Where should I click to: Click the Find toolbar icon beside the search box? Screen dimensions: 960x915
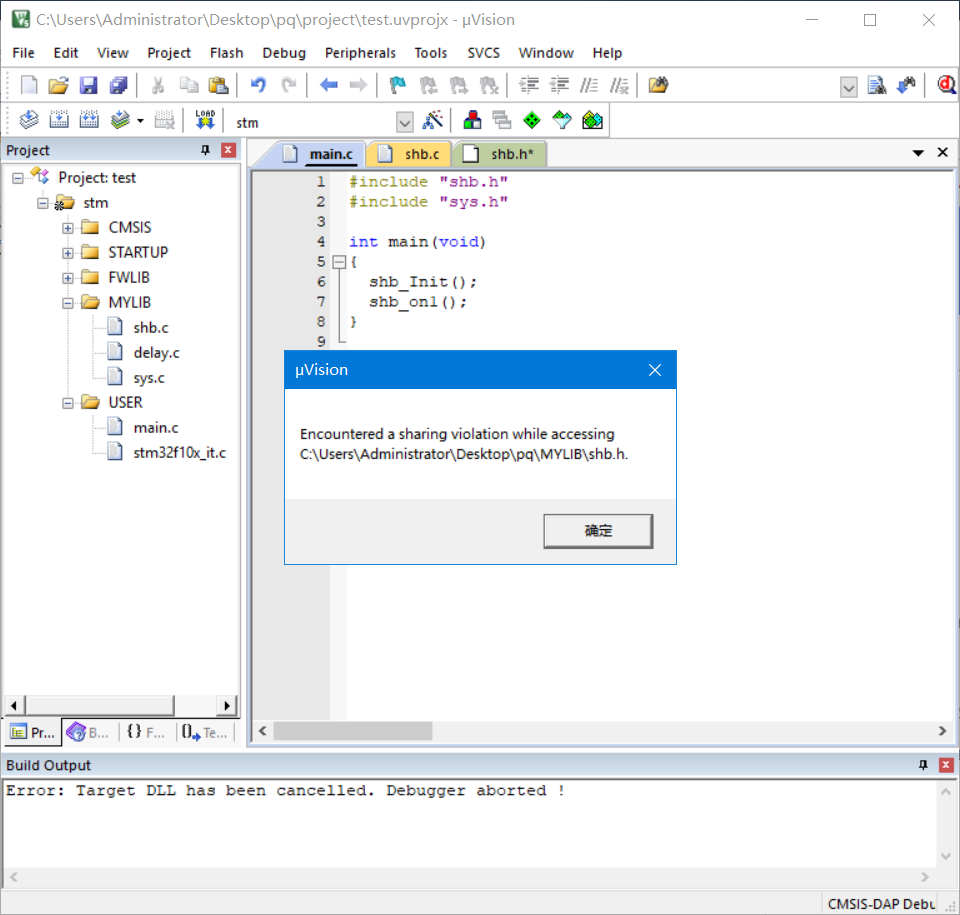pos(877,85)
